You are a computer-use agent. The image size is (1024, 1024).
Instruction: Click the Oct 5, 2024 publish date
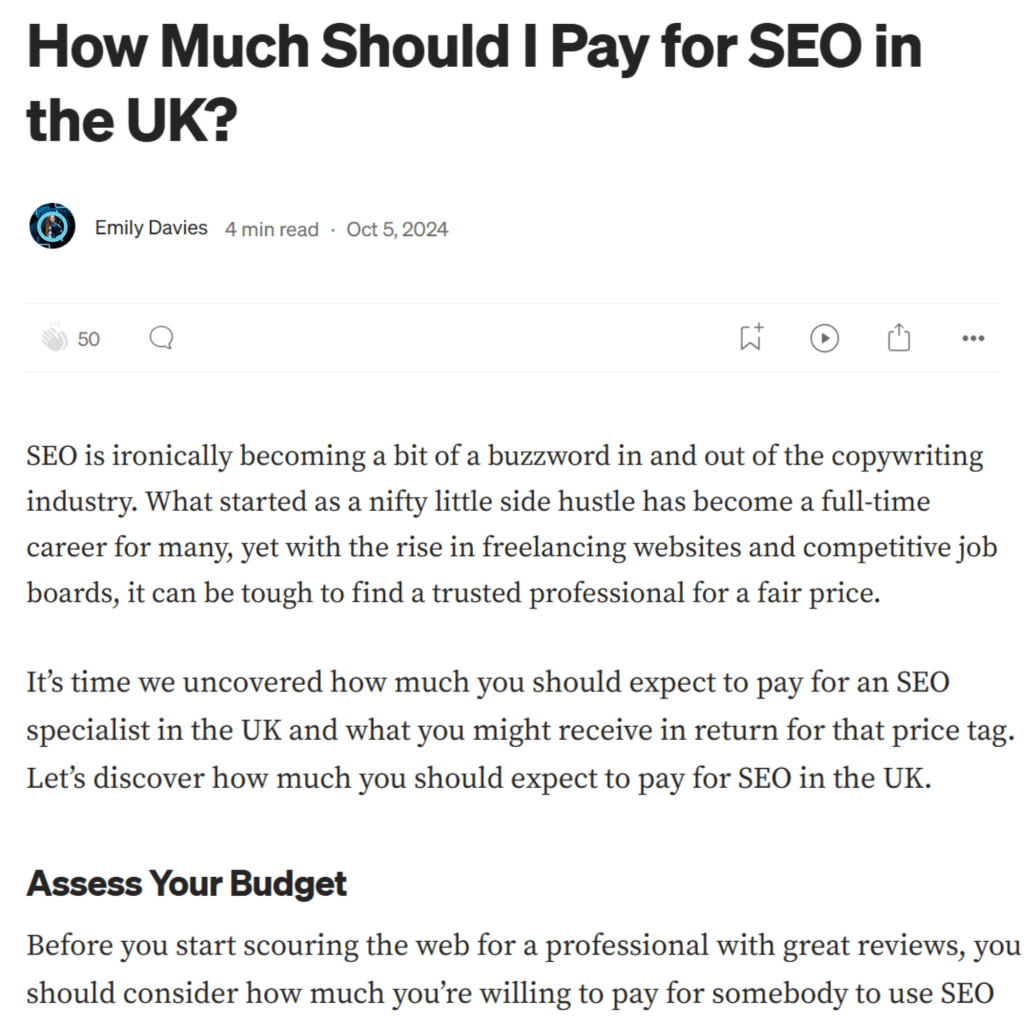pyautogui.click(x=397, y=229)
